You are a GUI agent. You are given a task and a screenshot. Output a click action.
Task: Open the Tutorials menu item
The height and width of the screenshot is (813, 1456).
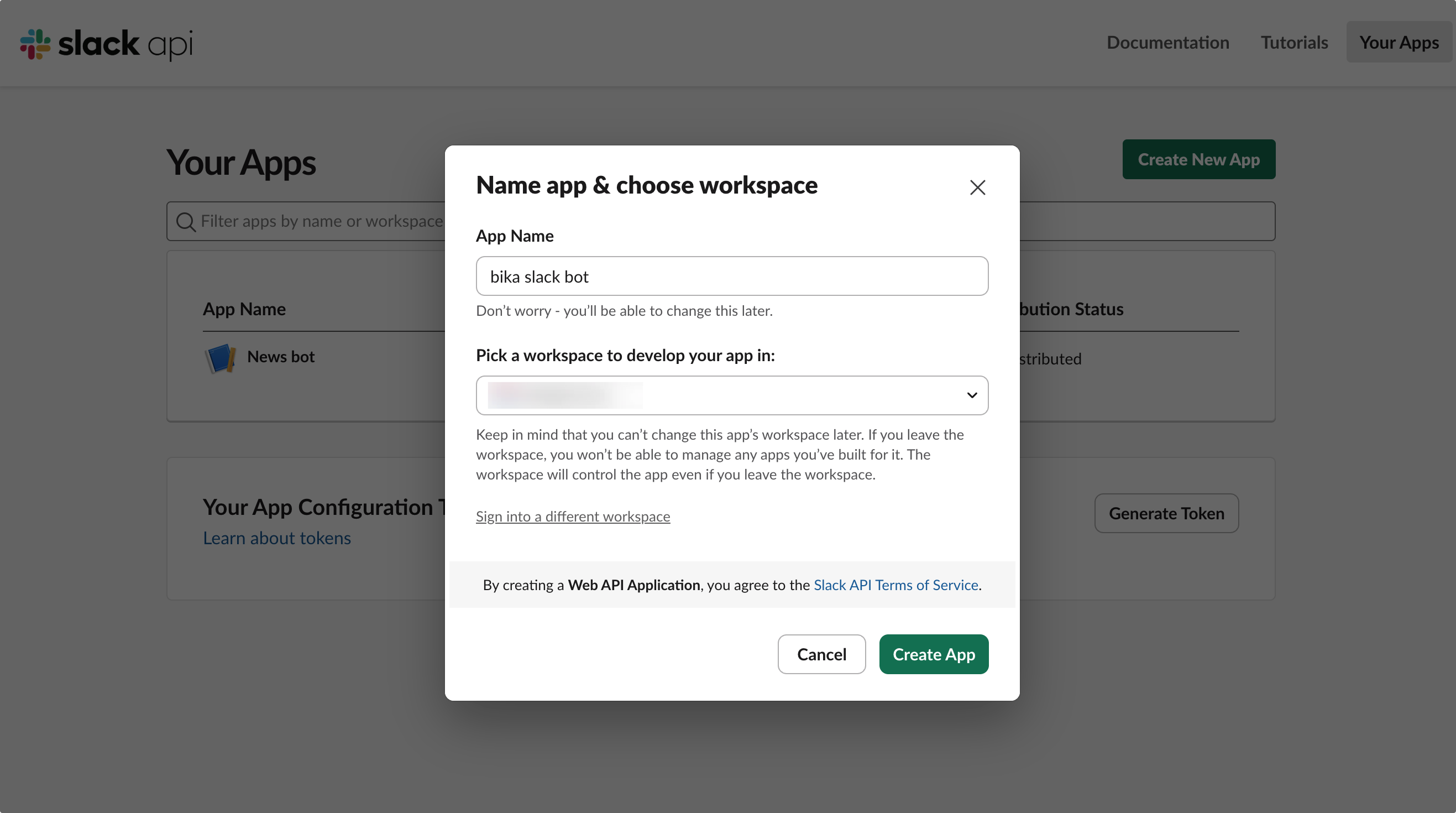(1294, 43)
